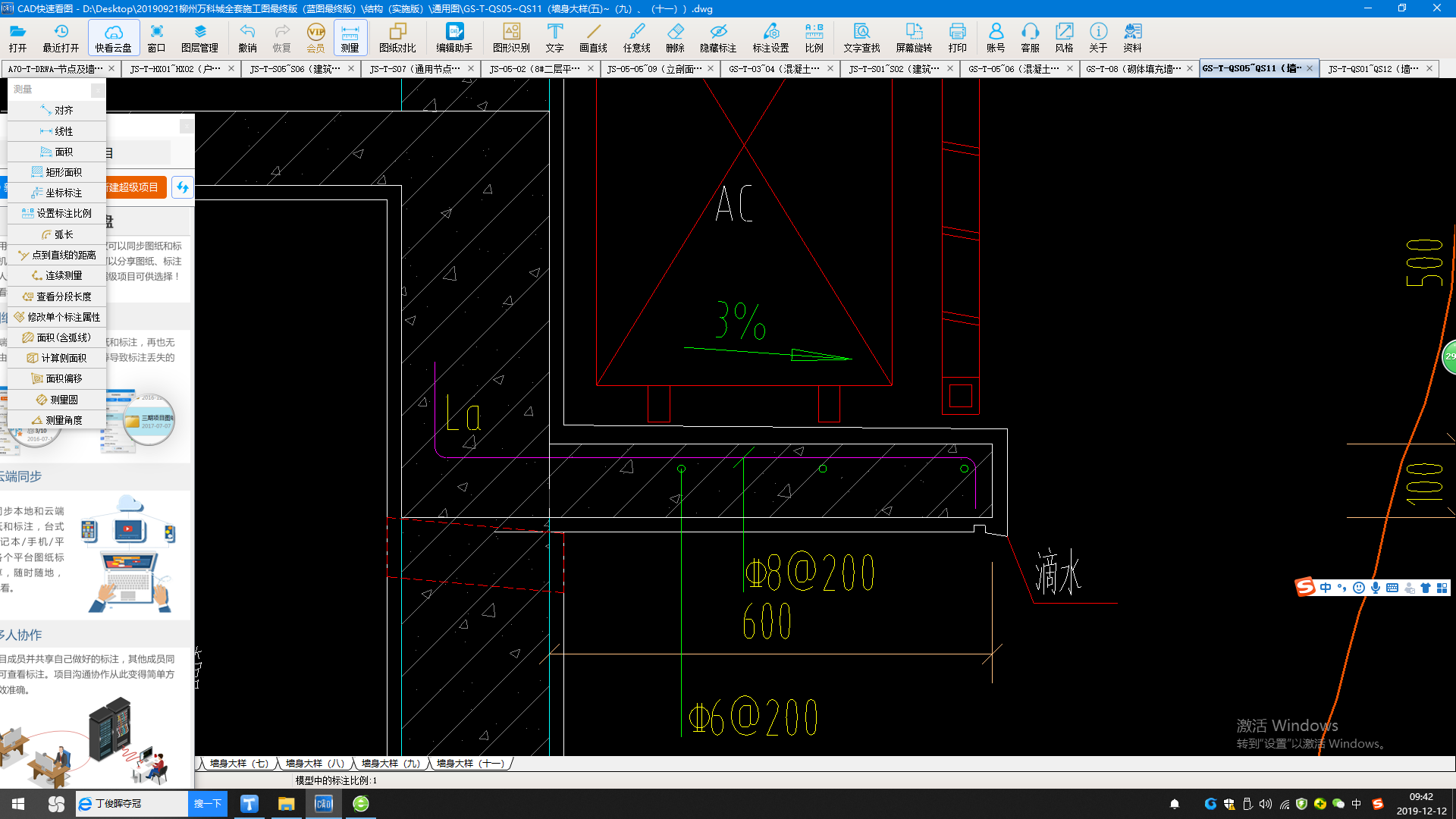
Task: Close the 测量 menu panel
Action: point(98,90)
